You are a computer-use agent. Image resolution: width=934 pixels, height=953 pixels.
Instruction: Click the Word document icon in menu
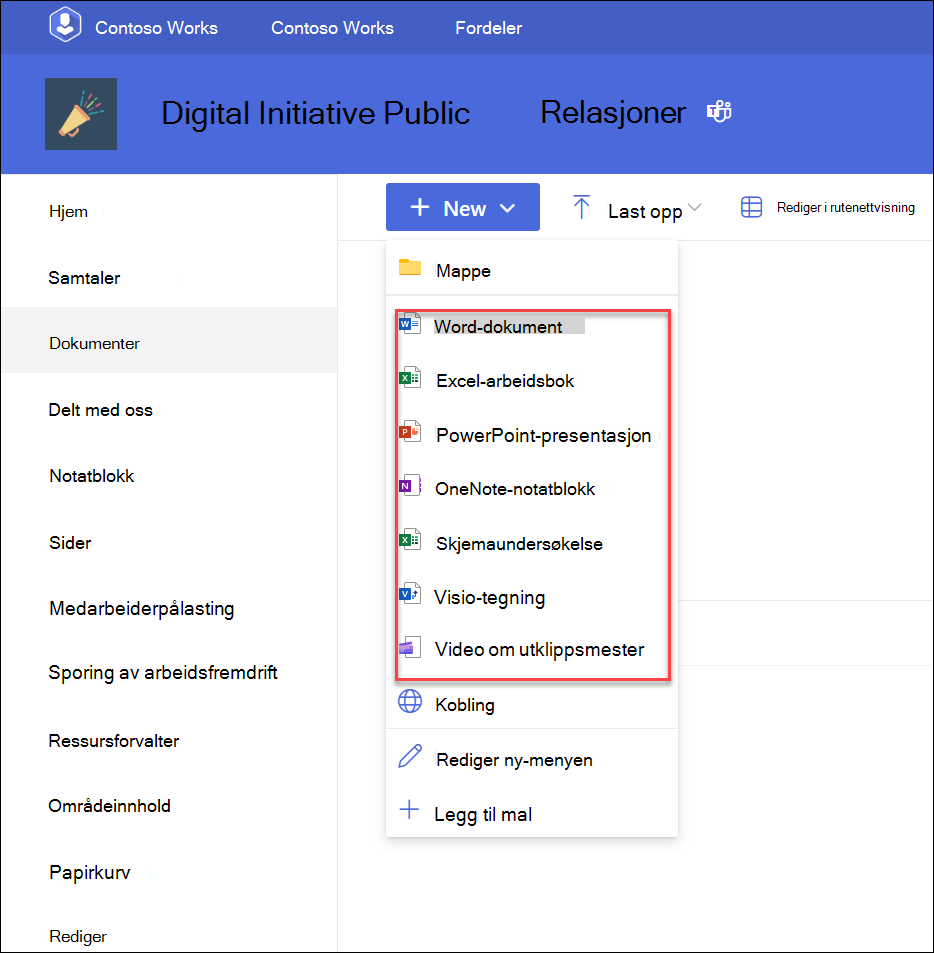click(x=410, y=324)
